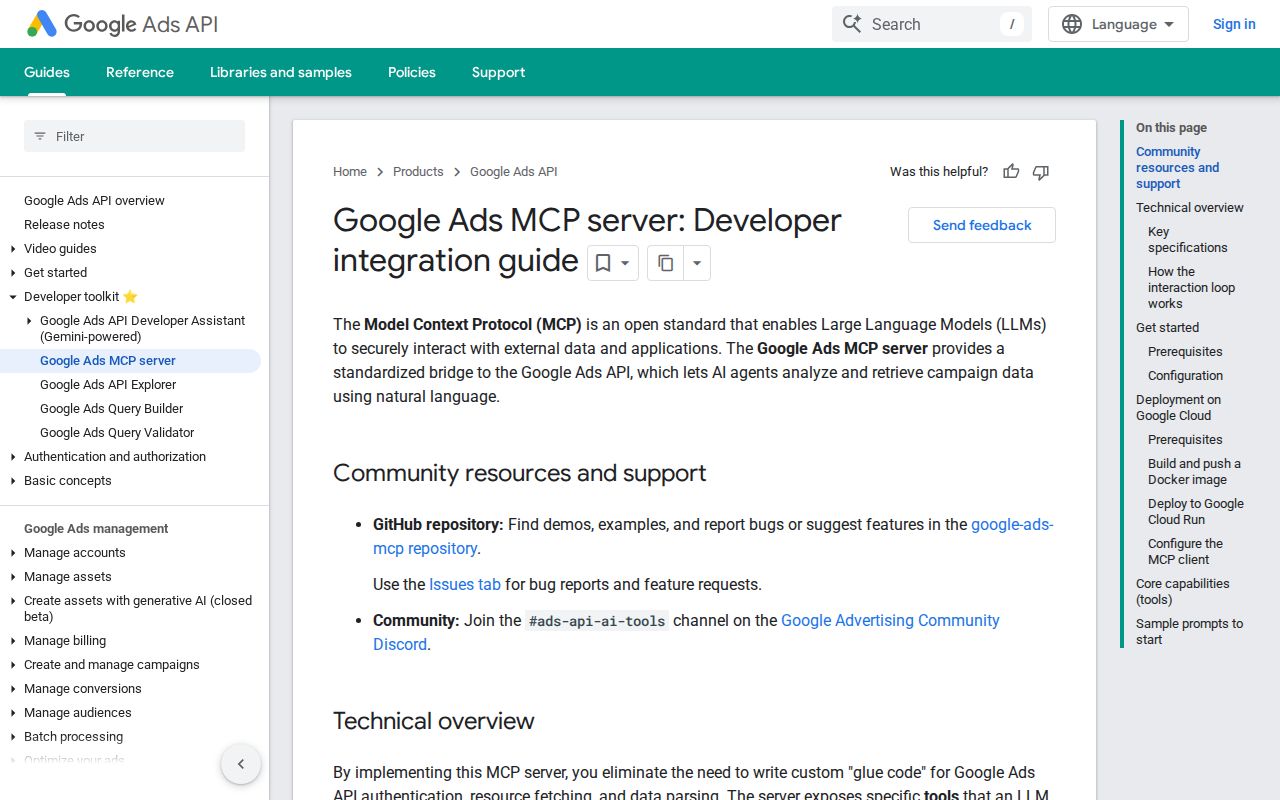Open the Policies tab
Image resolution: width=1280 pixels, height=800 pixels.
click(x=412, y=72)
